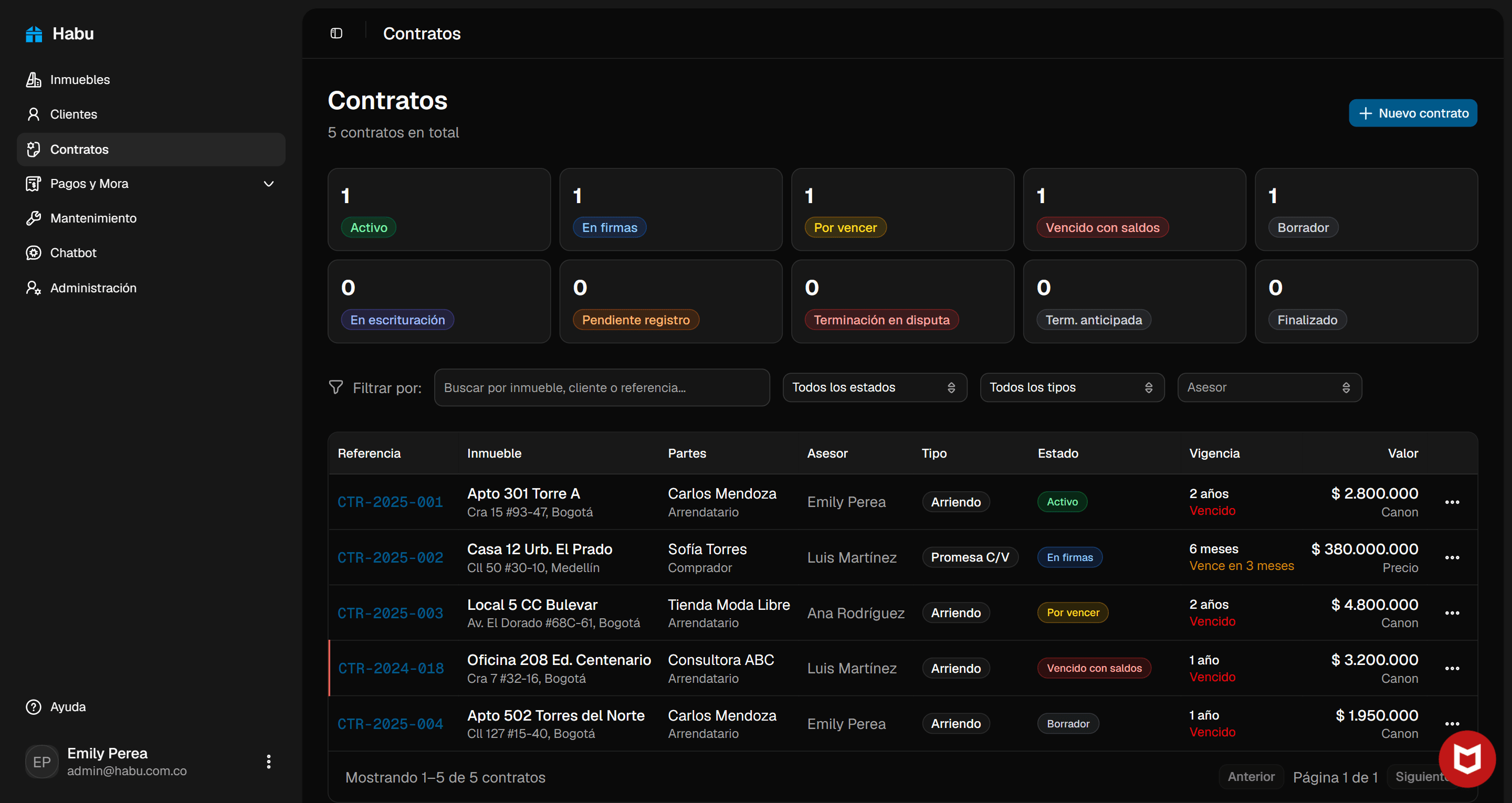Viewport: 1512px width, 803px height.
Task: Open actions menu for CTR-2025-004 row
Action: click(1452, 724)
